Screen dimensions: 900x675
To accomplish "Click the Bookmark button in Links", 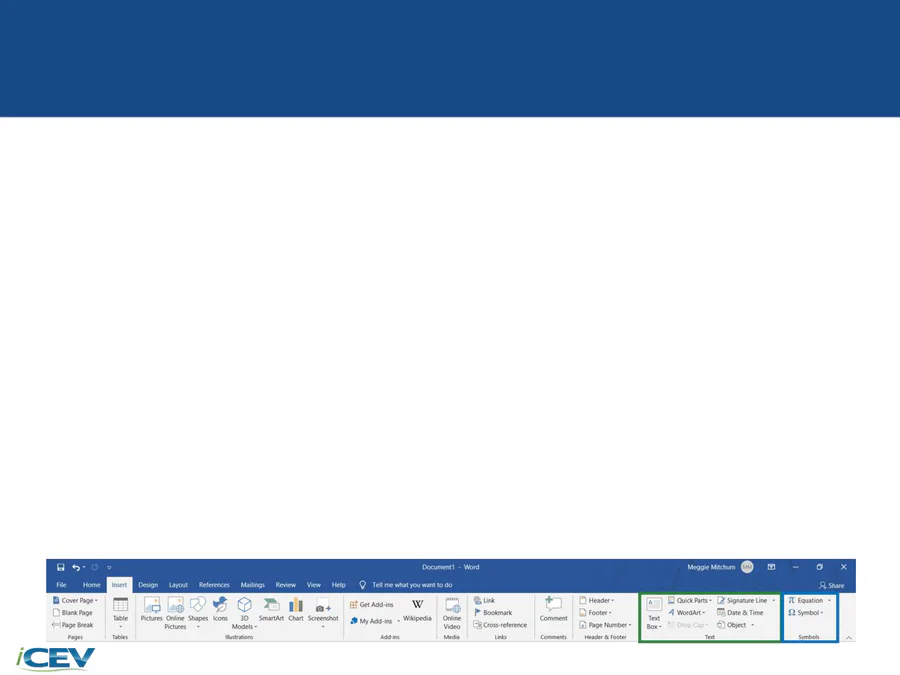I will click(493, 613).
